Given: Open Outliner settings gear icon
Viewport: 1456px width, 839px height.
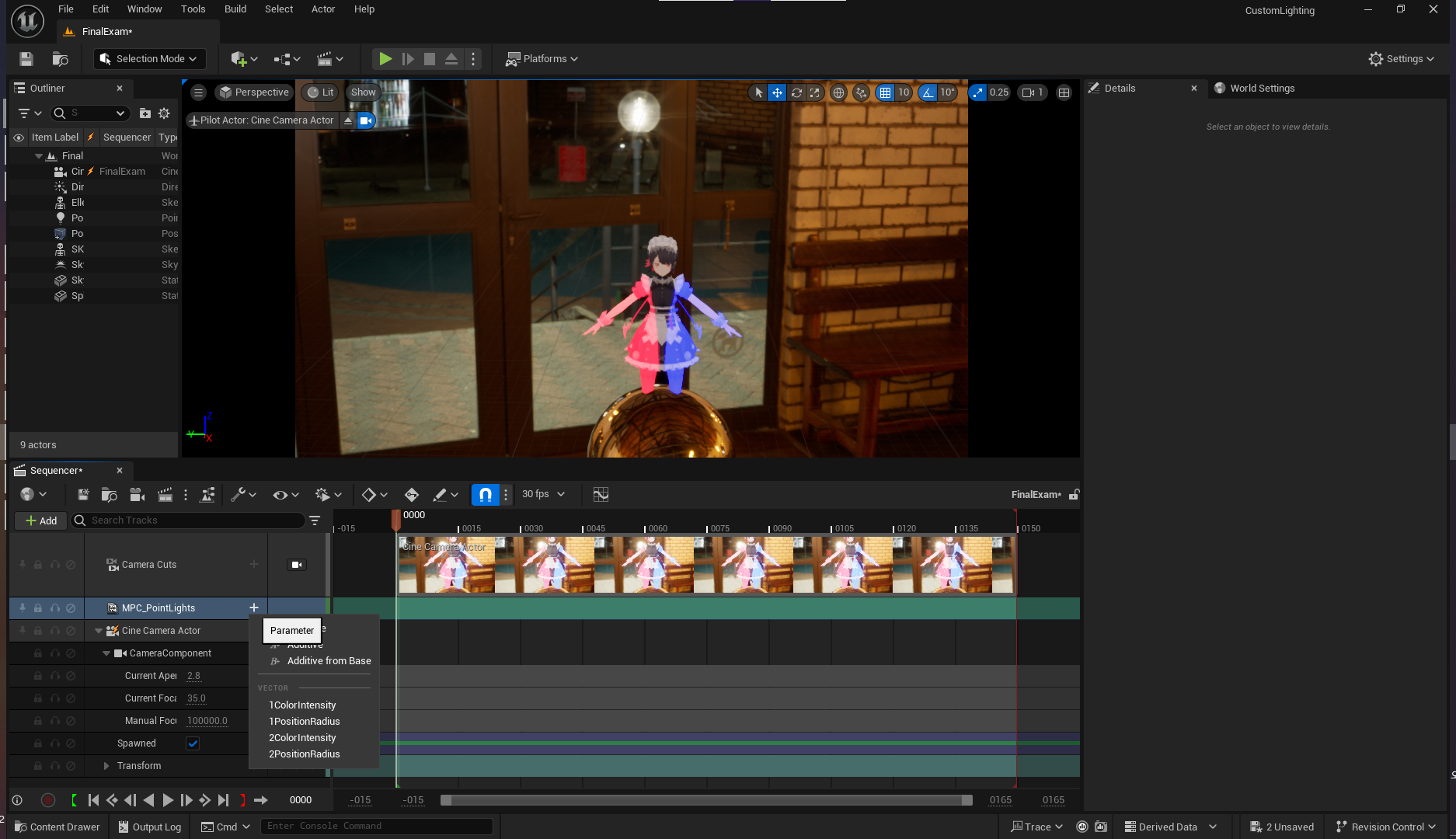Looking at the screenshot, I should coord(164,113).
